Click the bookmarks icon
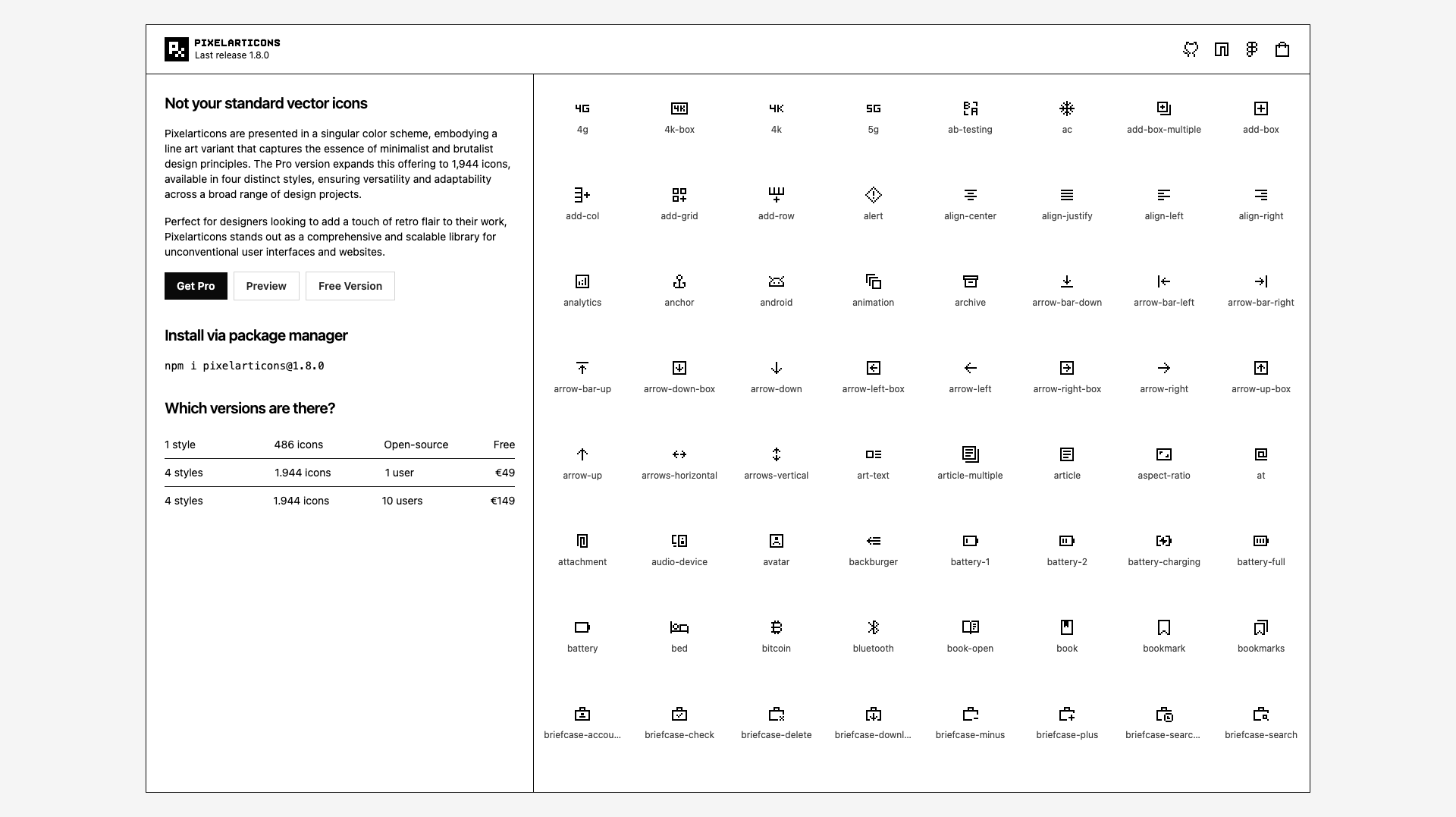Screen dimensions: 1456x817 click(x=1260, y=628)
